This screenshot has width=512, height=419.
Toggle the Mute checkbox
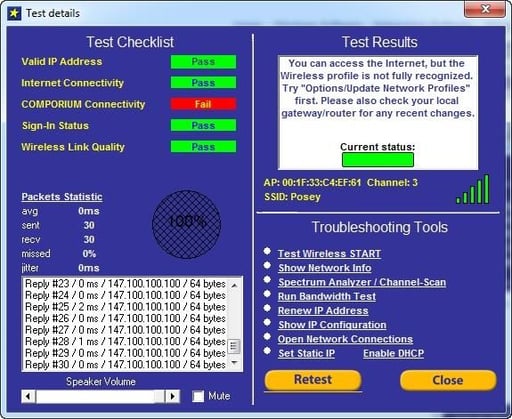[198, 396]
